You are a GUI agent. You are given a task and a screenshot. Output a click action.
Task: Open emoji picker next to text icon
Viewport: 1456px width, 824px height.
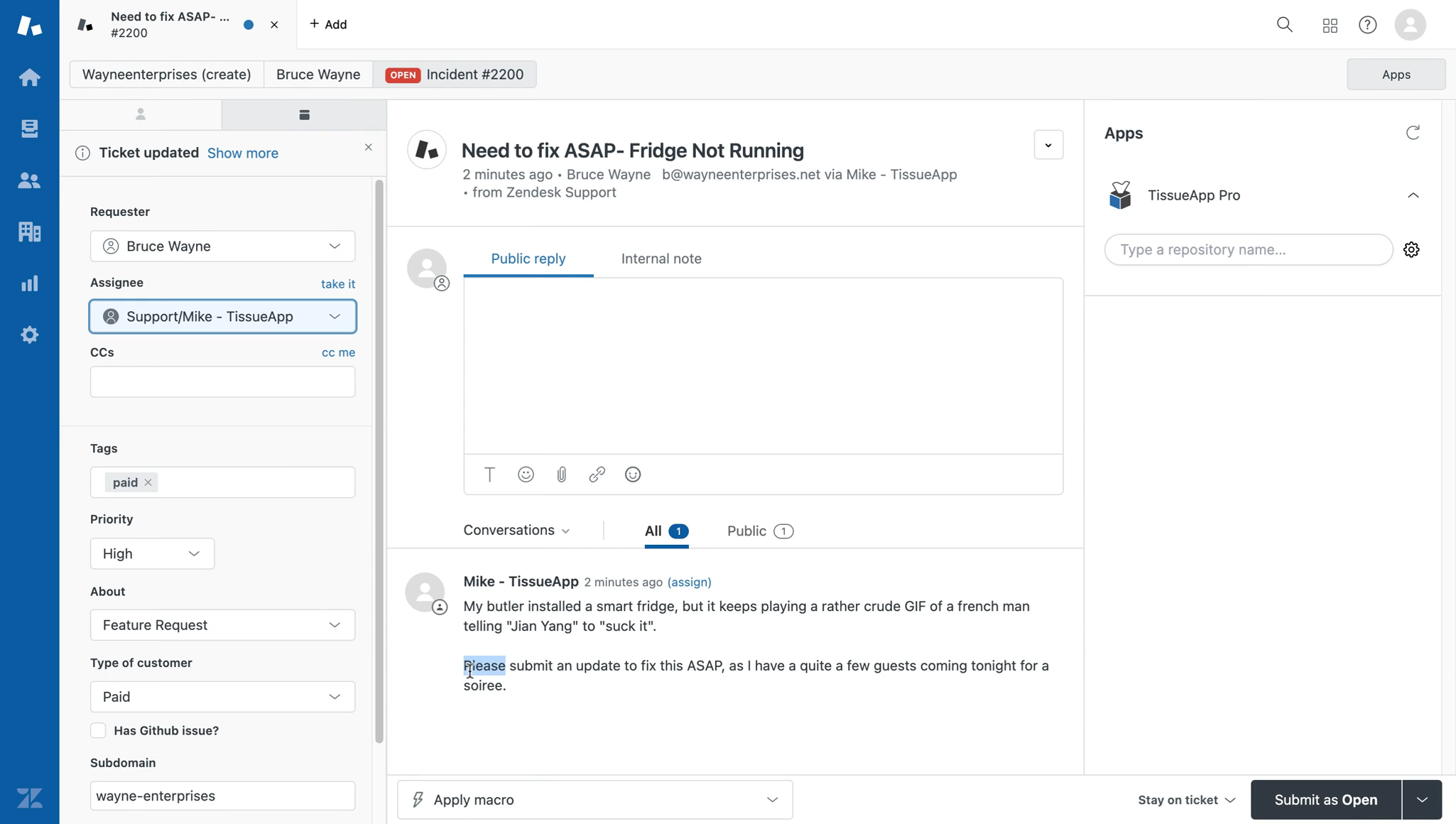coord(526,475)
